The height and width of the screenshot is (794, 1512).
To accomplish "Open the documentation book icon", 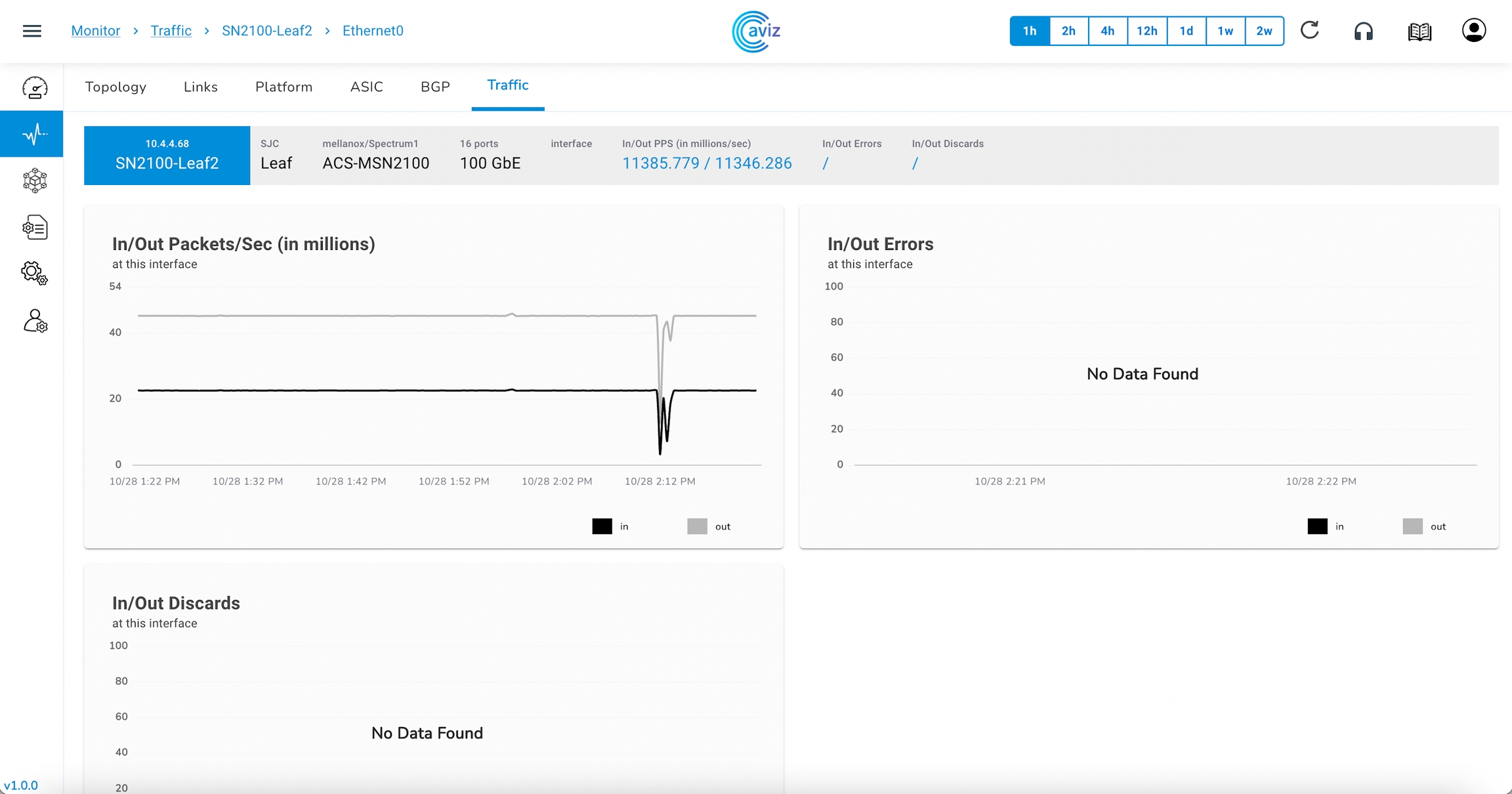I will [x=1419, y=31].
